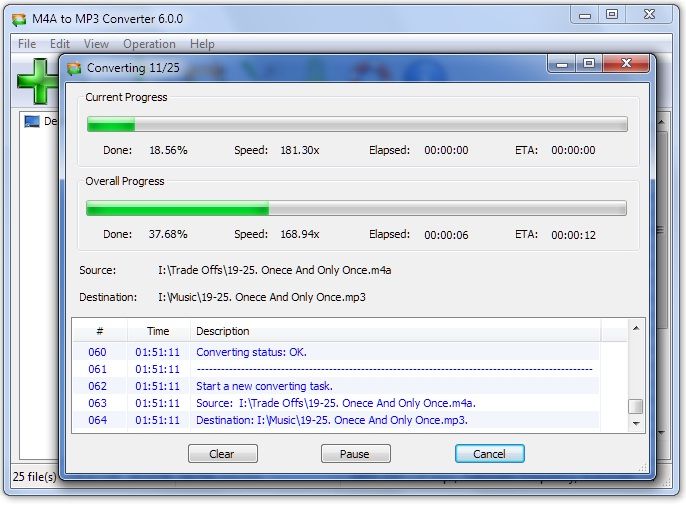This screenshot has width=686, height=507.
Task: Click the Pause button
Action: click(x=355, y=454)
